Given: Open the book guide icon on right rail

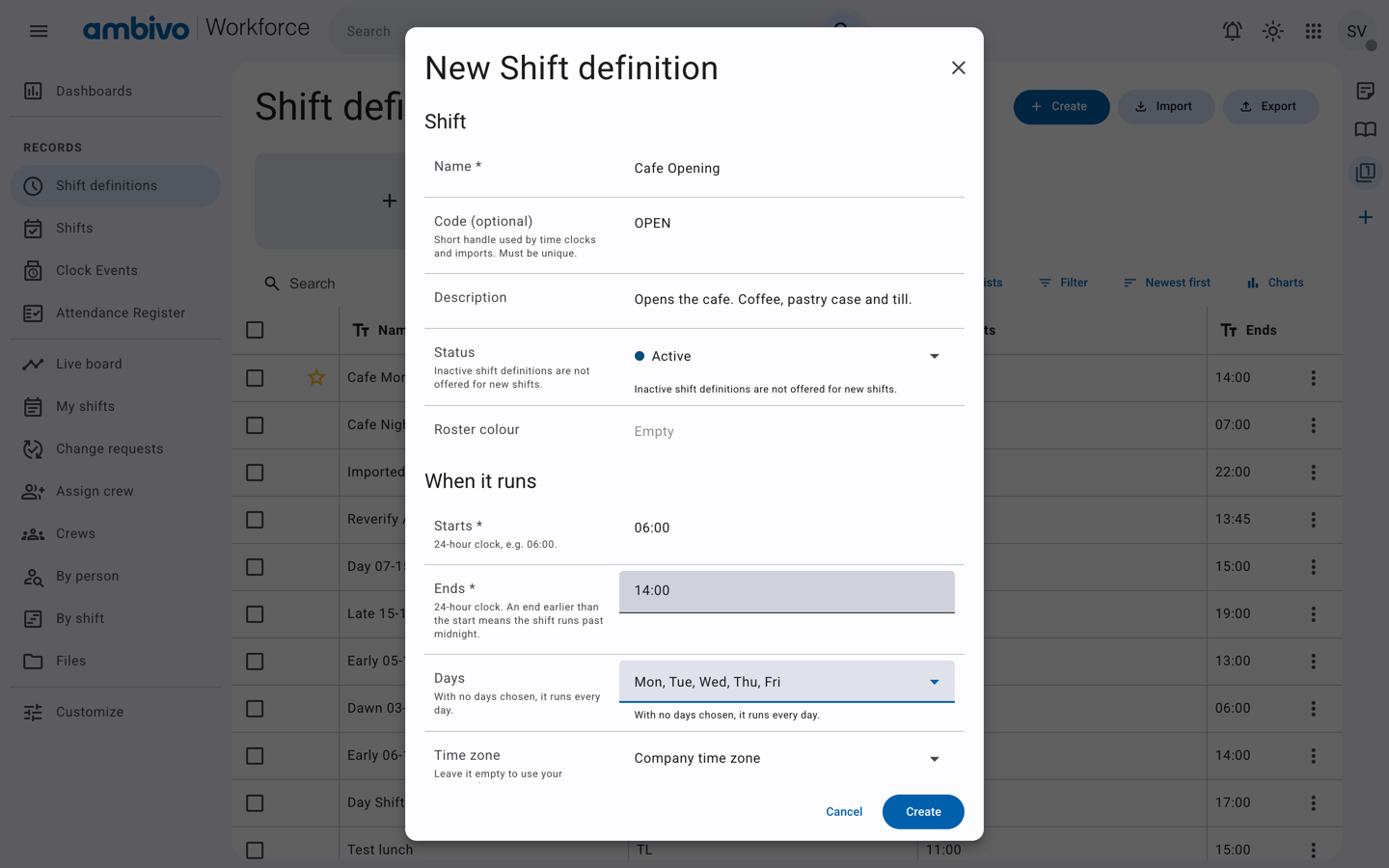Looking at the screenshot, I should coord(1365,130).
